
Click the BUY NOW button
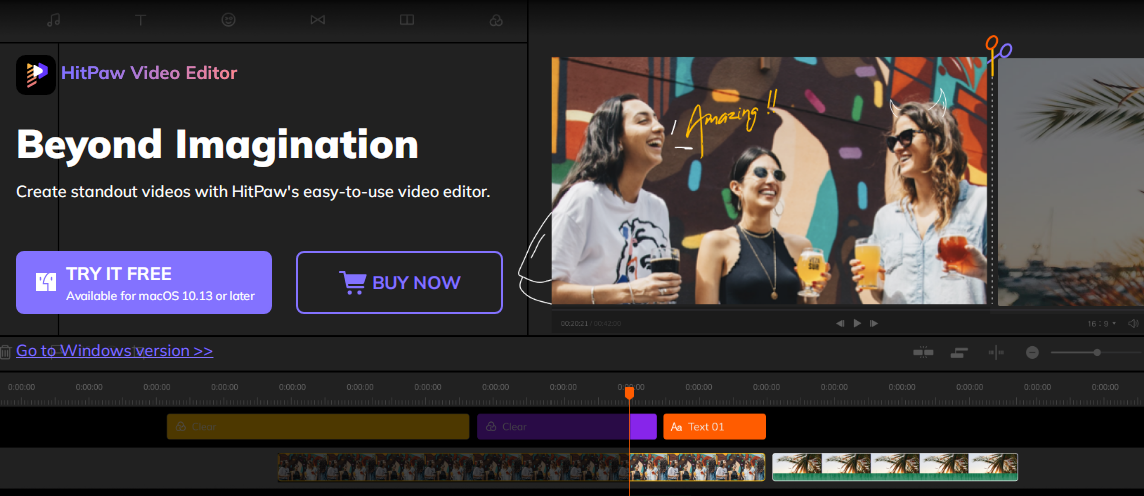[399, 282]
